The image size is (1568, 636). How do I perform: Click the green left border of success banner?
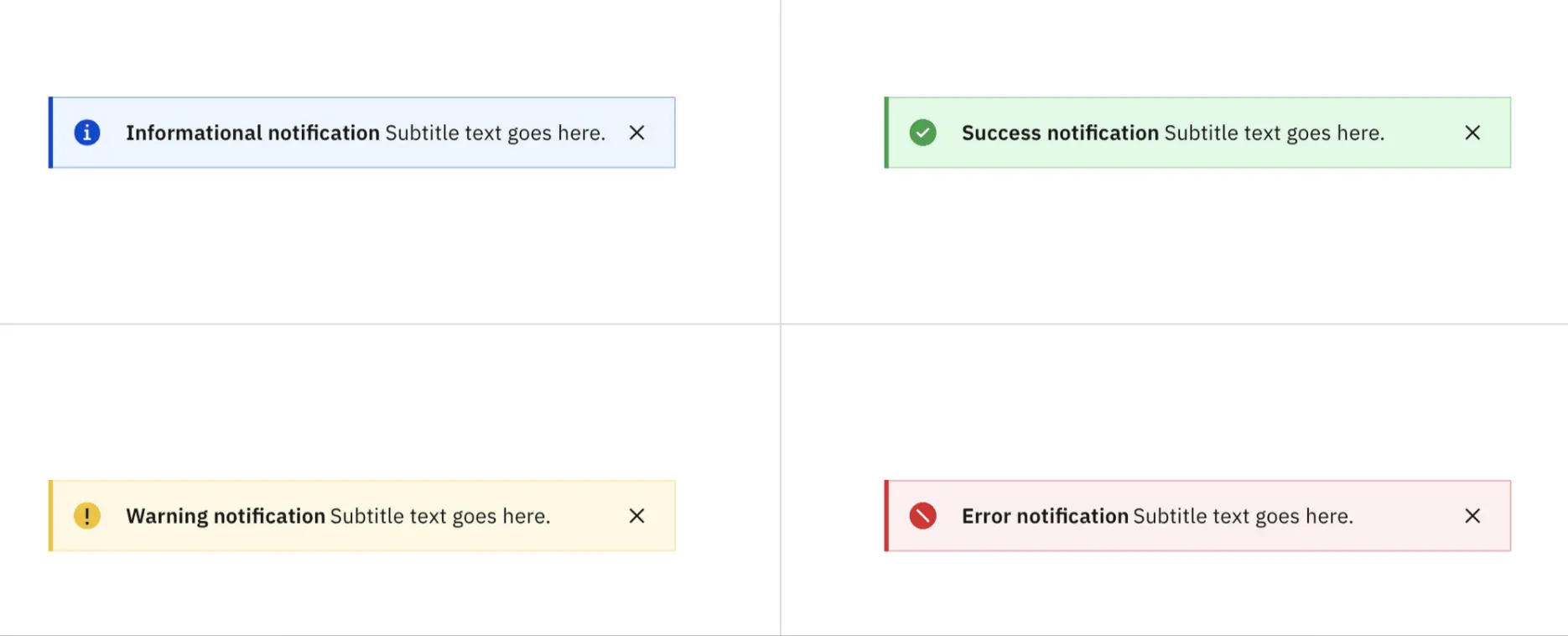pos(886,133)
